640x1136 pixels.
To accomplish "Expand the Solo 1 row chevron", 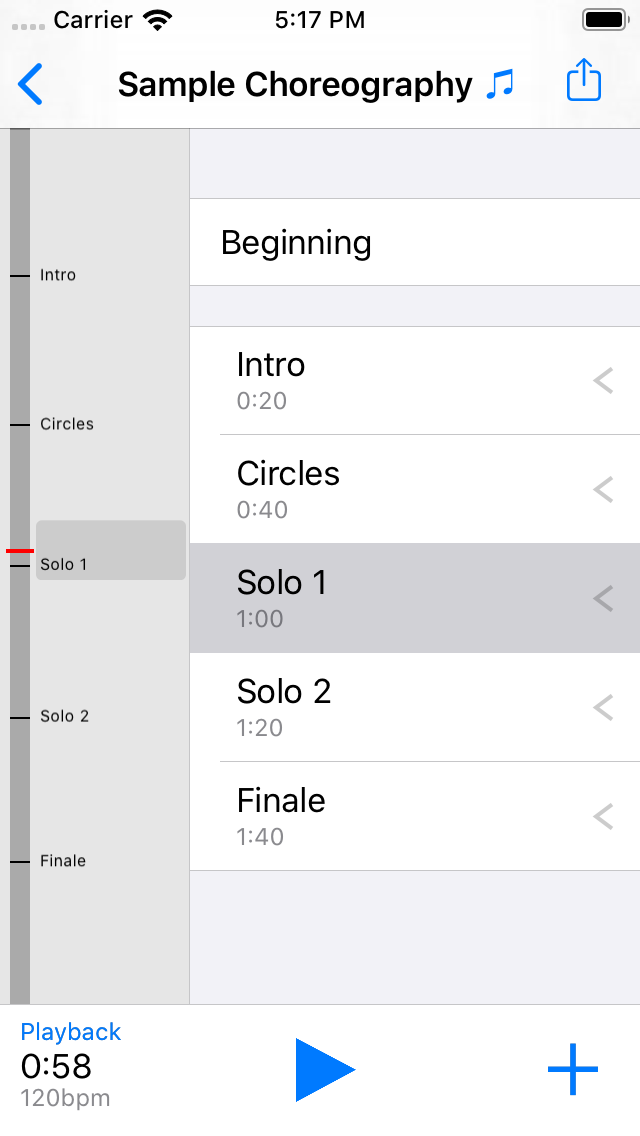I will point(603,599).
